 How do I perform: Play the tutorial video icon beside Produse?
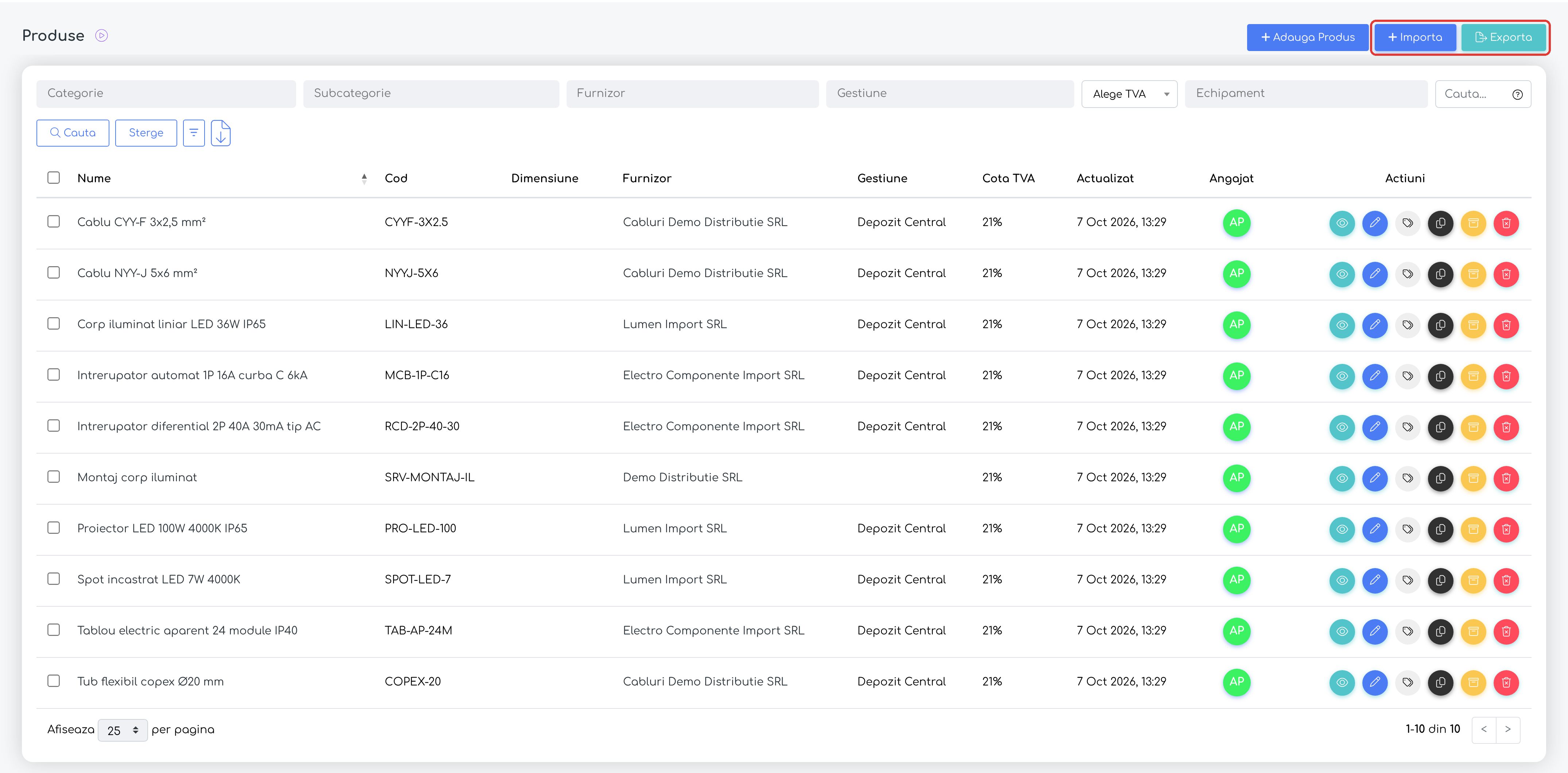point(102,36)
